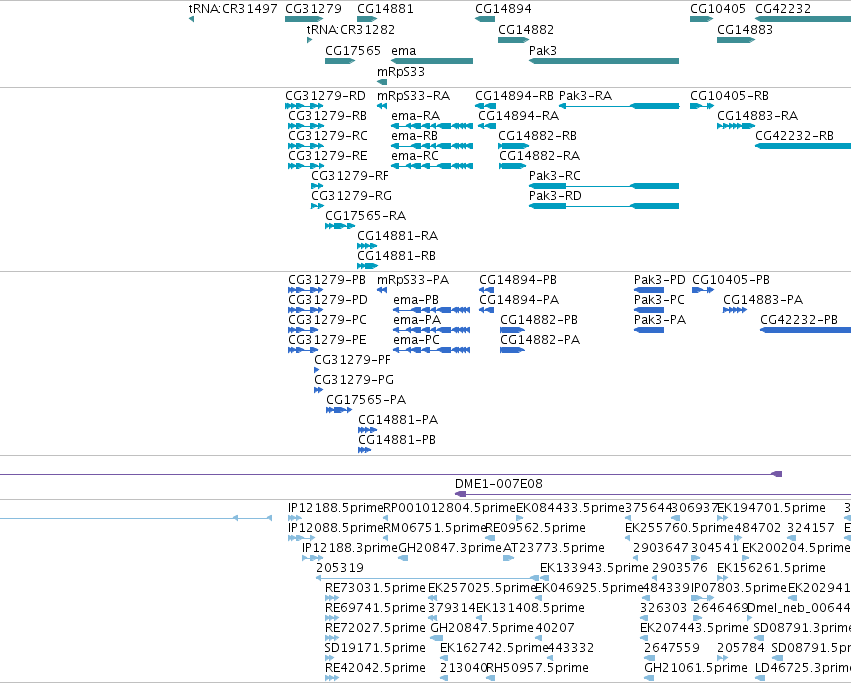Click the CG14882-PA protein label
The height and width of the screenshot is (683, 851).
click(x=540, y=340)
